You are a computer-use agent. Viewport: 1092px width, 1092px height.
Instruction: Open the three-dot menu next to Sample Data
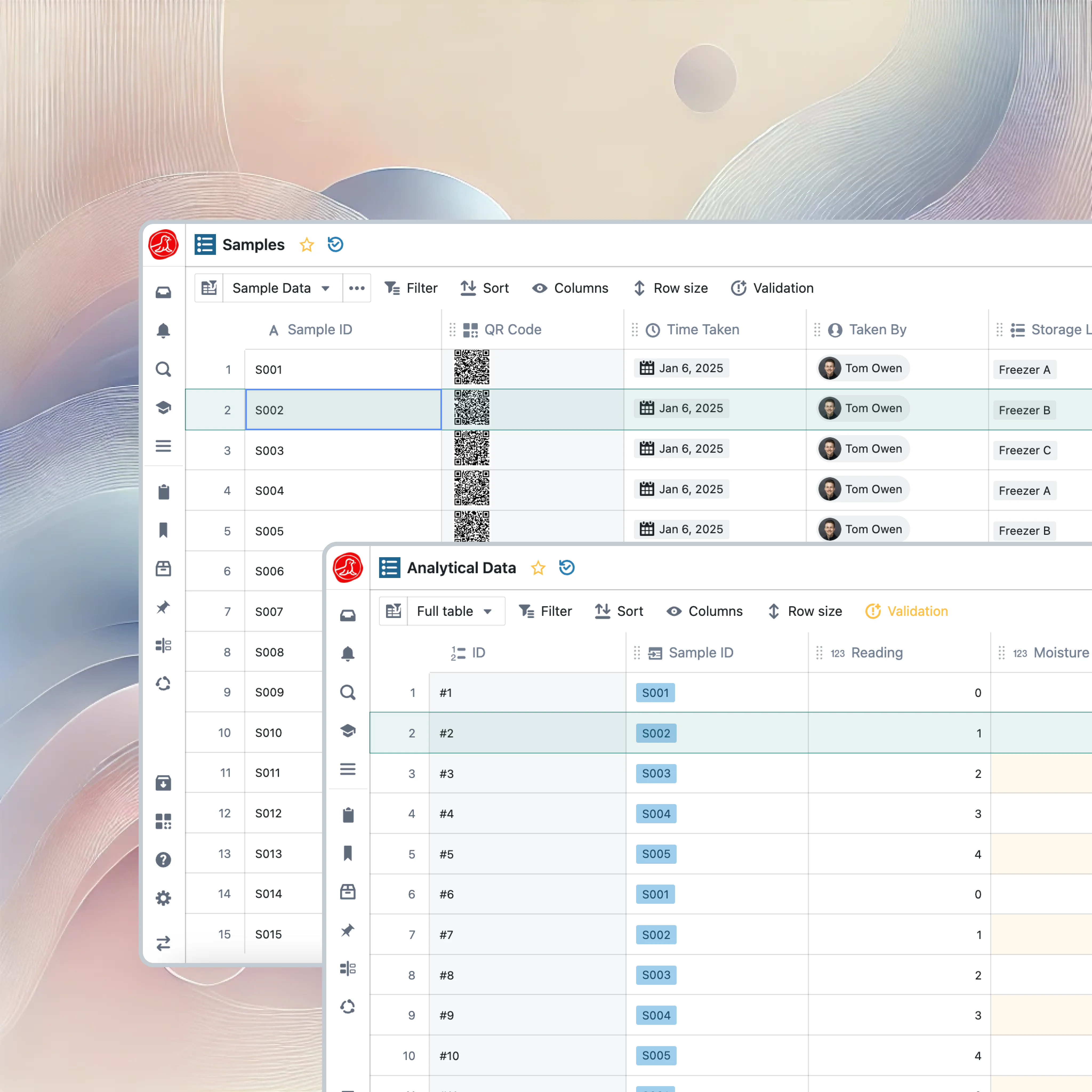(x=357, y=288)
